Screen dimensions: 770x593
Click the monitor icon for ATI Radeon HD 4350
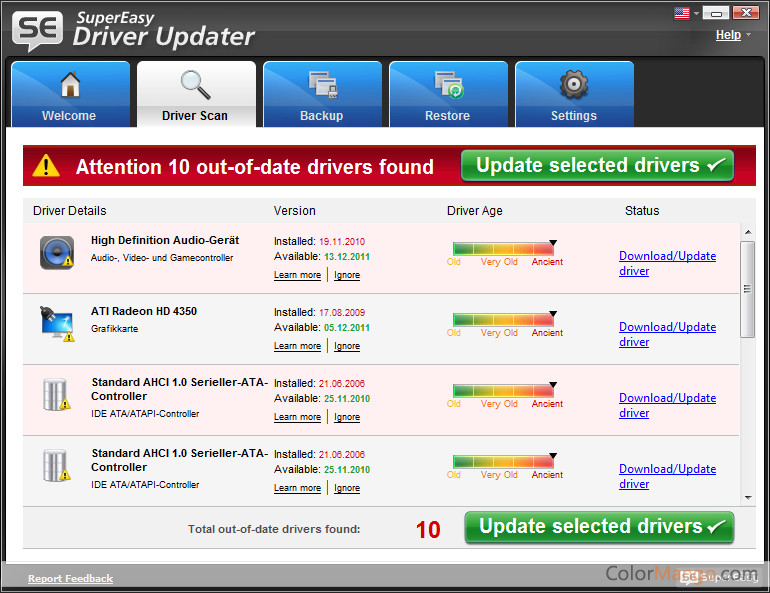click(x=57, y=324)
